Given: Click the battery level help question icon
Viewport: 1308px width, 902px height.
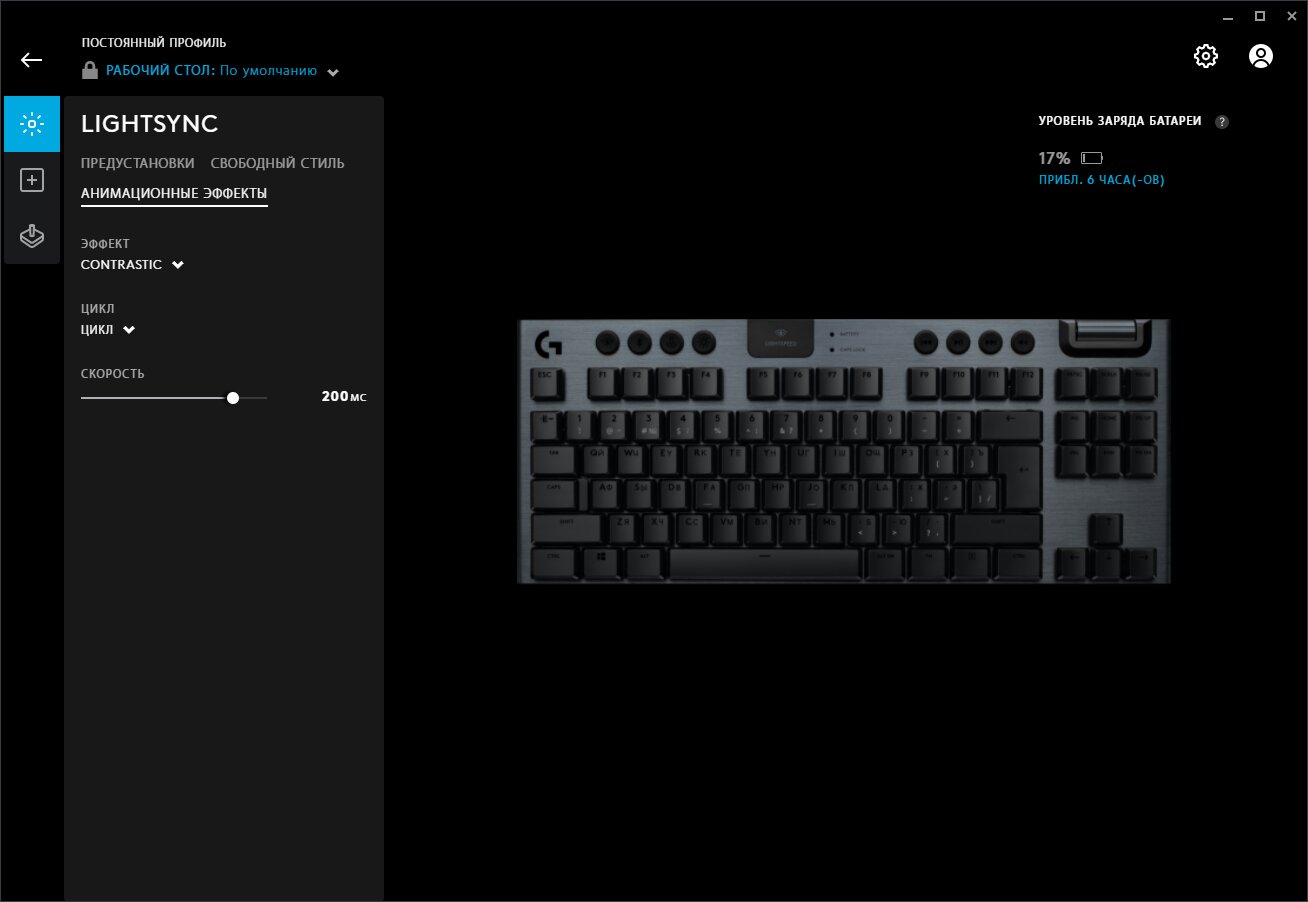Looking at the screenshot, I should tap(1221, 122).
